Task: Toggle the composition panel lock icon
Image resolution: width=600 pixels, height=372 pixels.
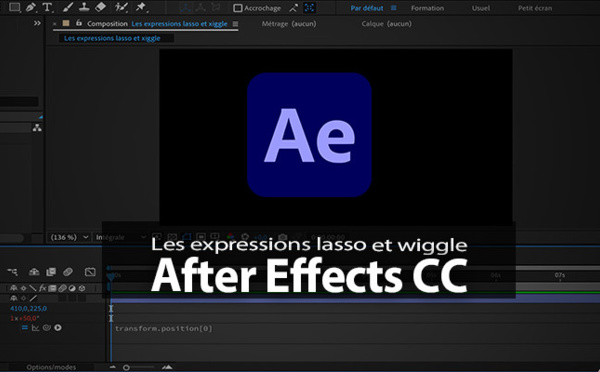Action: click(79, 23)
